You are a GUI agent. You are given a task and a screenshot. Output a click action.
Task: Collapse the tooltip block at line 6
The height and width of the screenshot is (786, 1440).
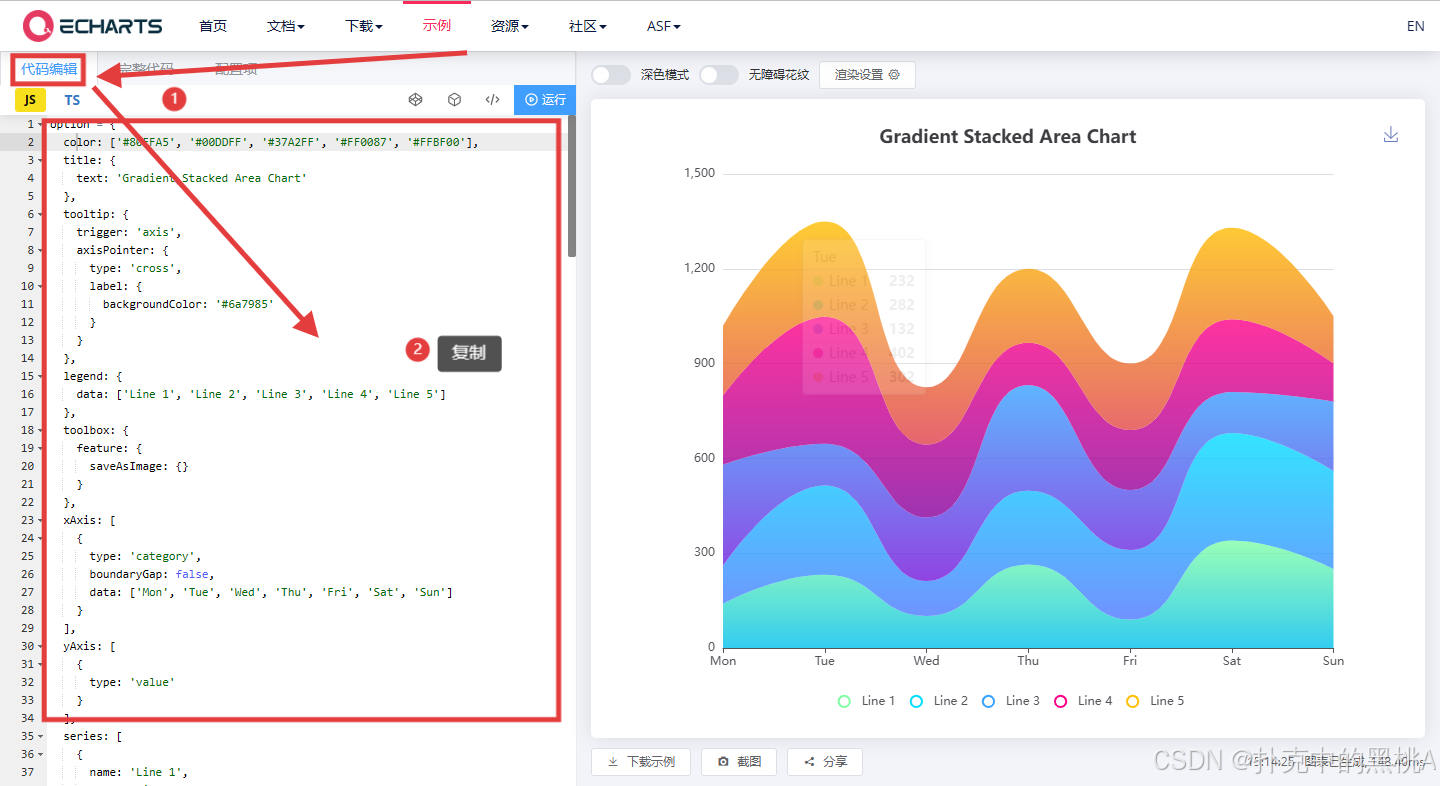40,214
